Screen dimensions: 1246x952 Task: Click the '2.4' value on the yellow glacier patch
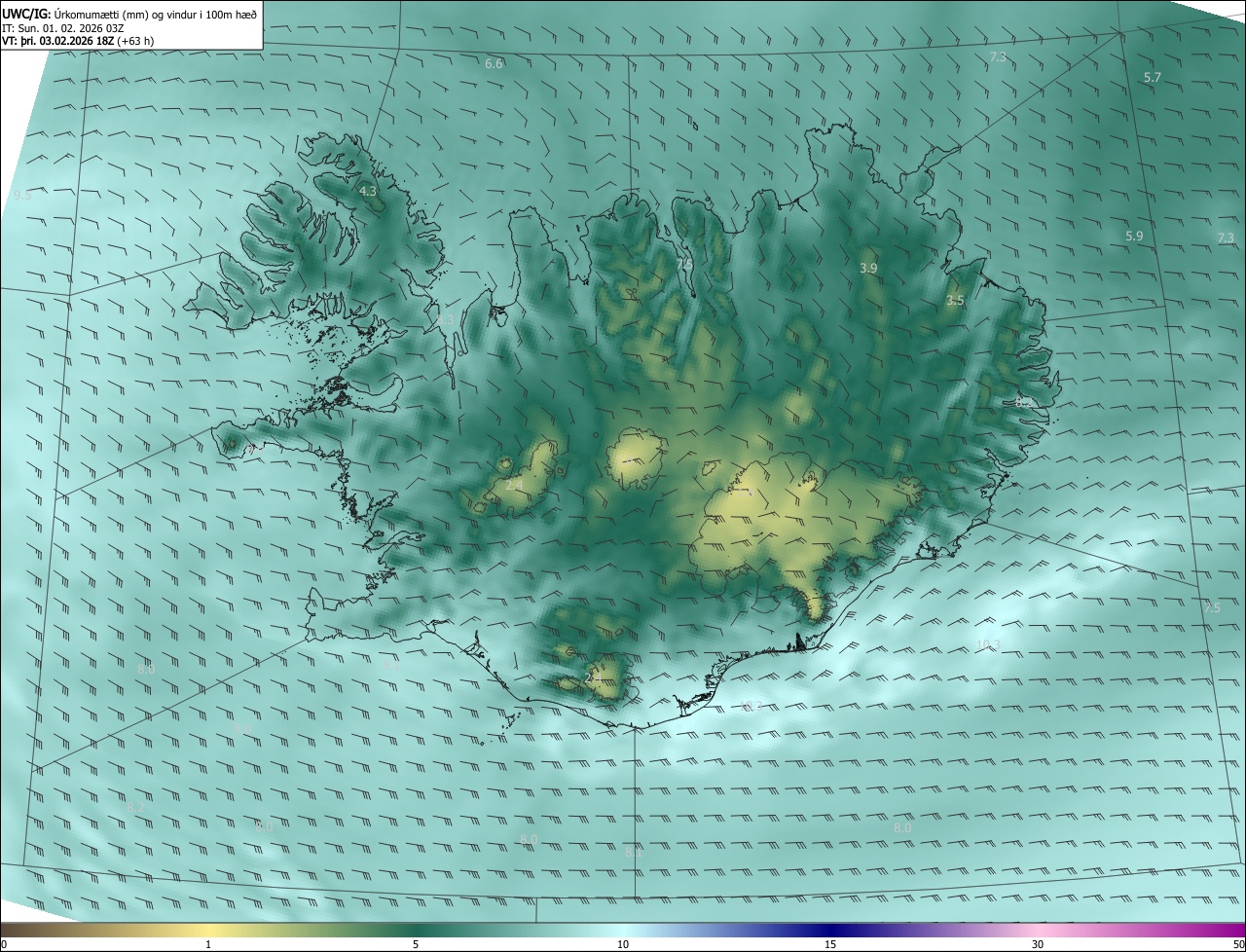pyautogui.click(x=514, y=485)
